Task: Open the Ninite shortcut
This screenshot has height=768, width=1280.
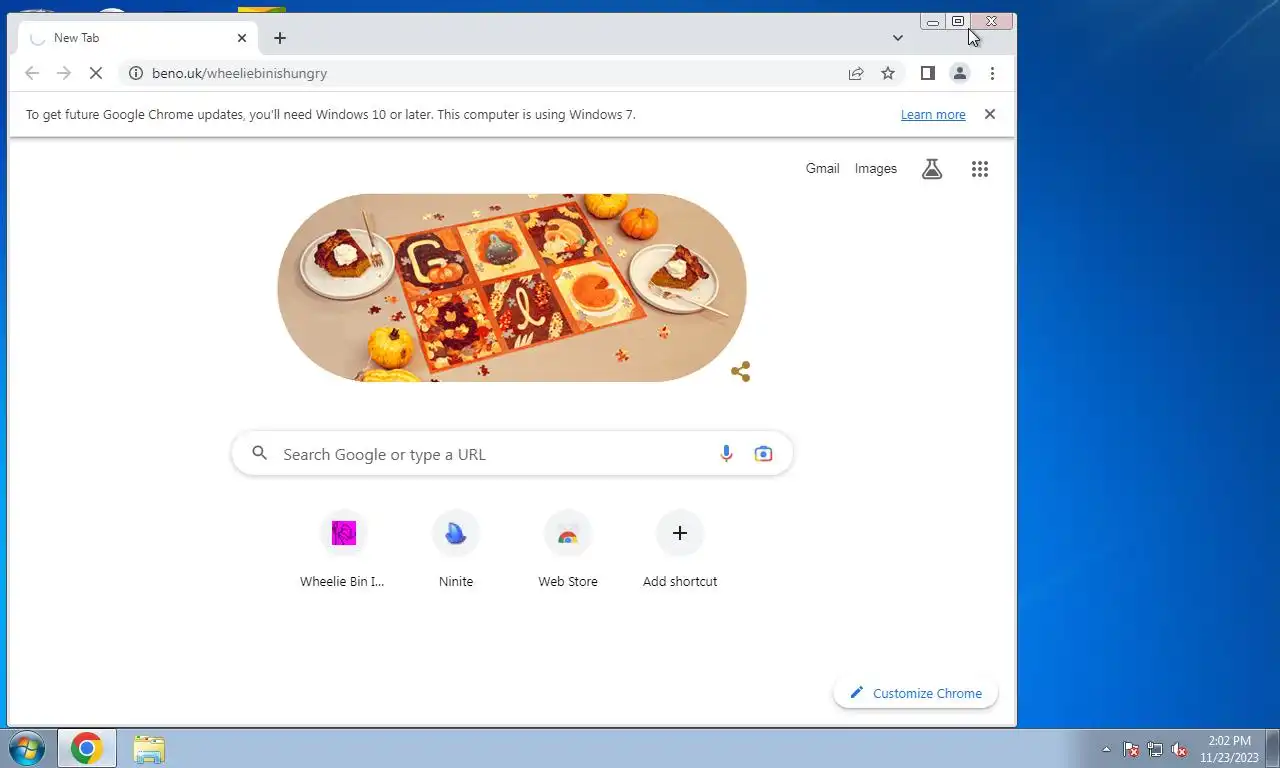Action: coord(456,550)
